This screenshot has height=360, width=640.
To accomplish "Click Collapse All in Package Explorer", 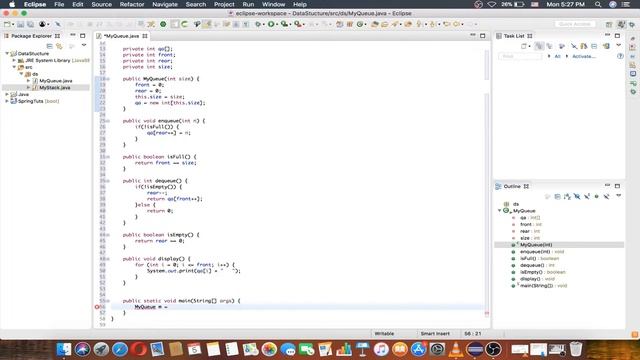I will coord(50,46).
